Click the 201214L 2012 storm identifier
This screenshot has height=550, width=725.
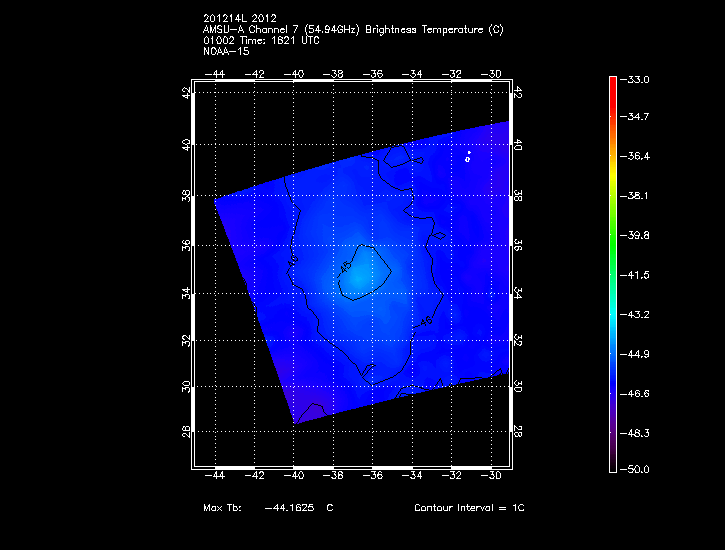tap(240, 19)
